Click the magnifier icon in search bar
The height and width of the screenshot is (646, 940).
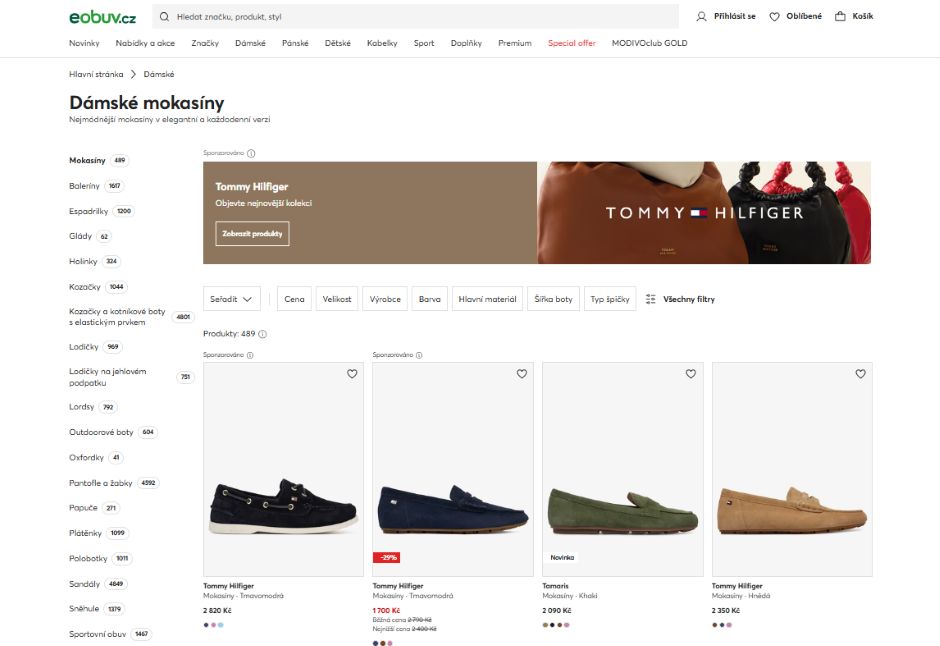coord(164,17)
